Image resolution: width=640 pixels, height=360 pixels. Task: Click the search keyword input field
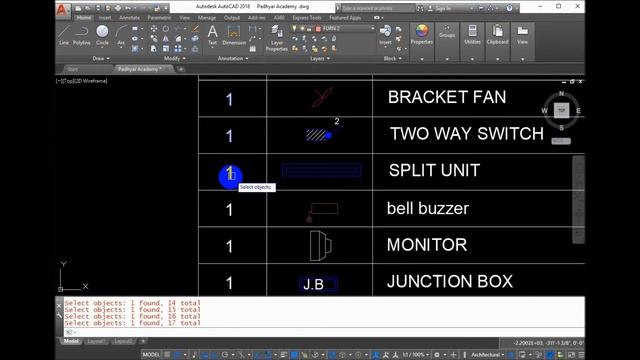pyautogui.click(x=378, y=8)
